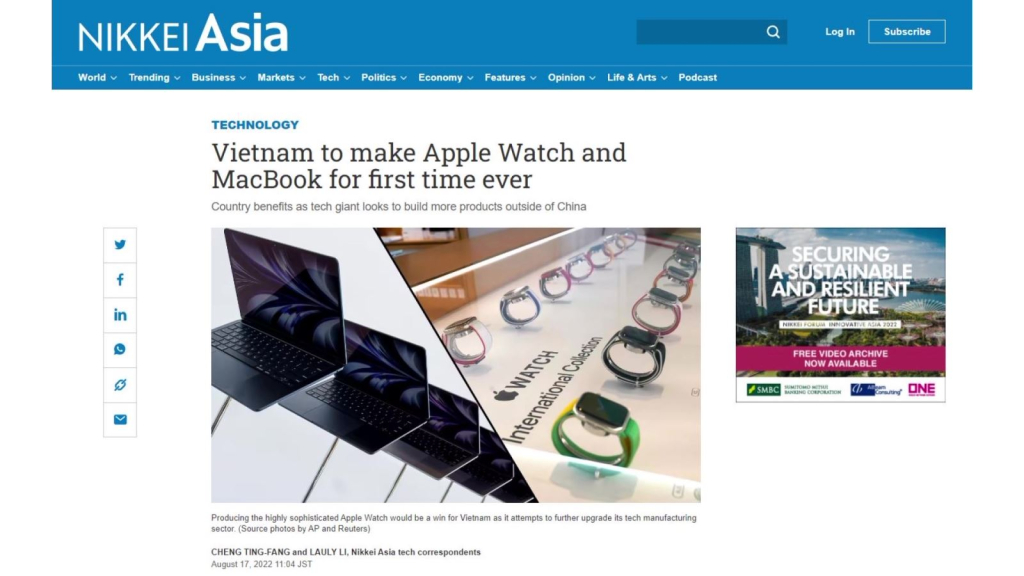Email the article using envelope icon

coord(120,419)
